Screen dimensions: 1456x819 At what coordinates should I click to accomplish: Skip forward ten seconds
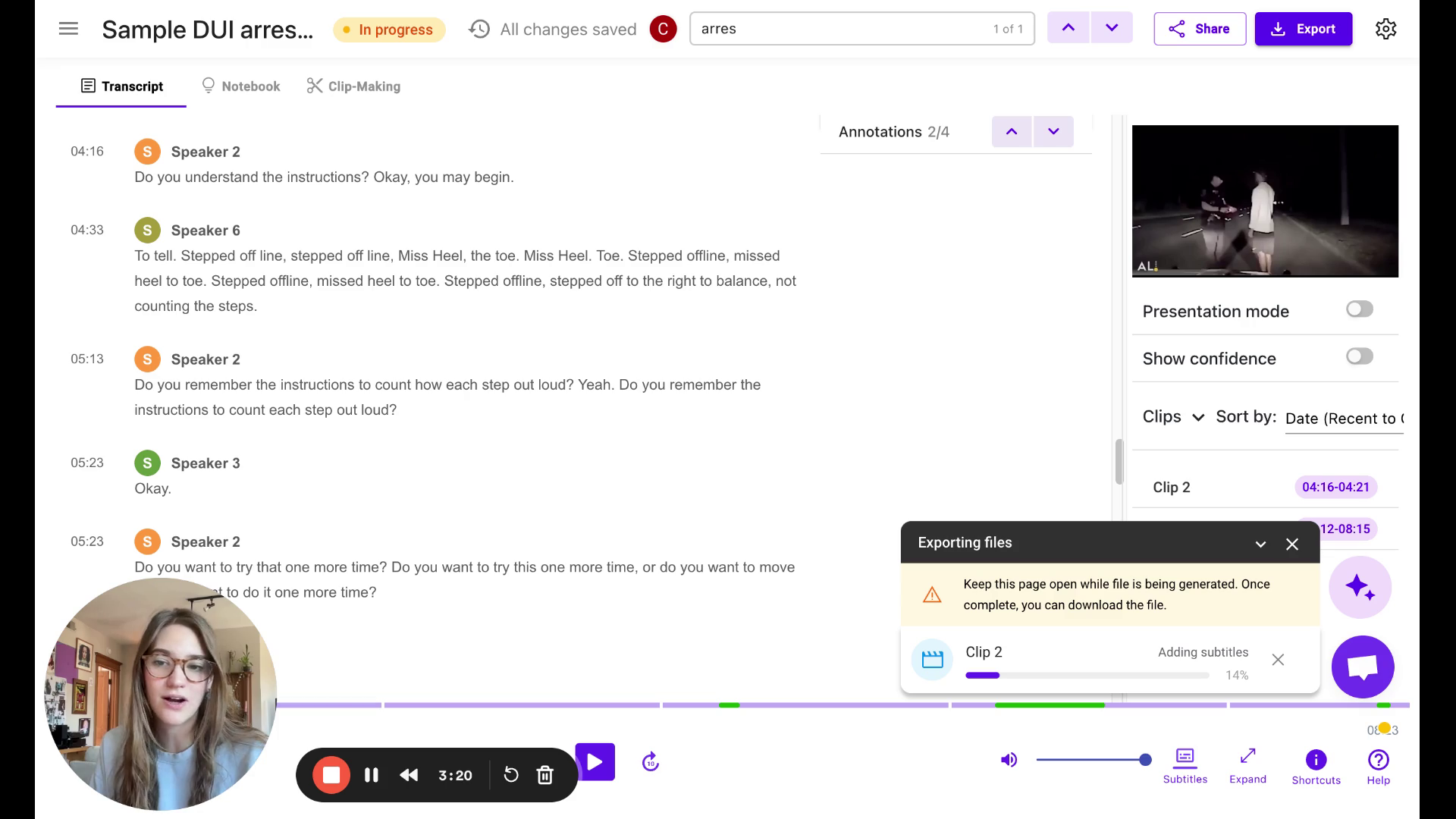[651, 762]
